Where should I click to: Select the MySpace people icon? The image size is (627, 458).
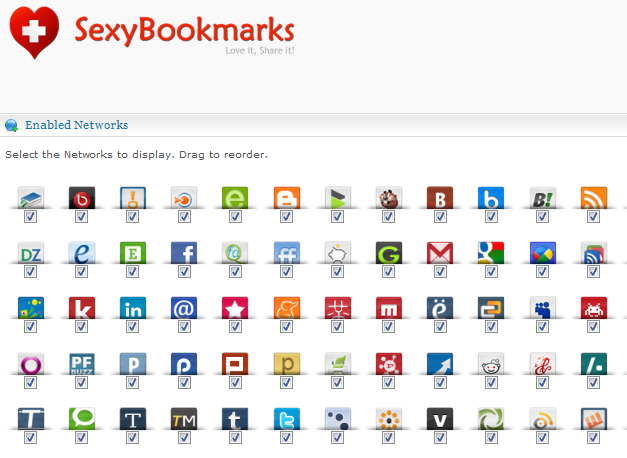tap(542, 308)
